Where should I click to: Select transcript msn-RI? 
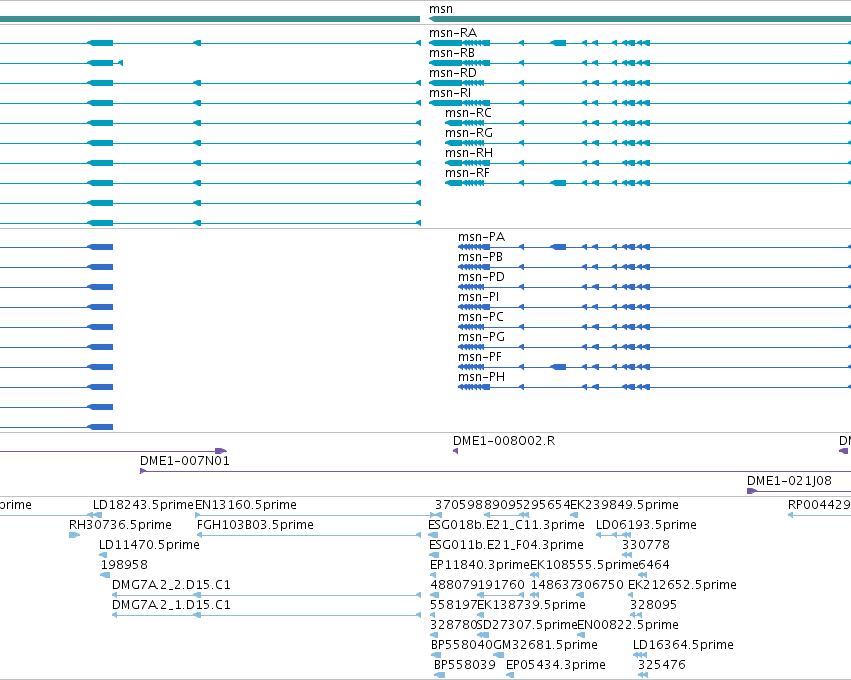pos(450,93)
